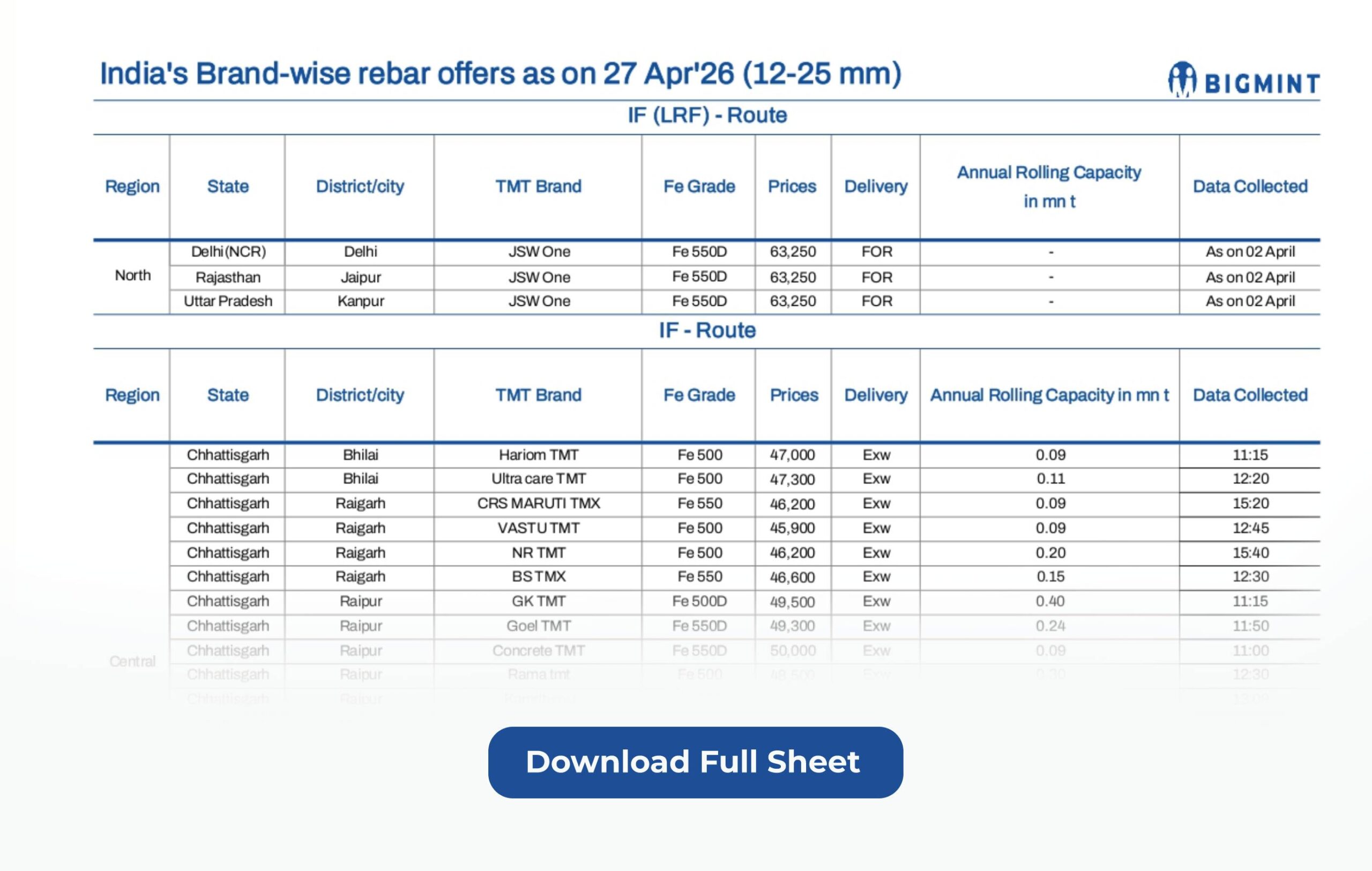The image size is (1372, 871).
Task: Select the IF (LRF) - Route section heading
Action: (x=707, y=116)
